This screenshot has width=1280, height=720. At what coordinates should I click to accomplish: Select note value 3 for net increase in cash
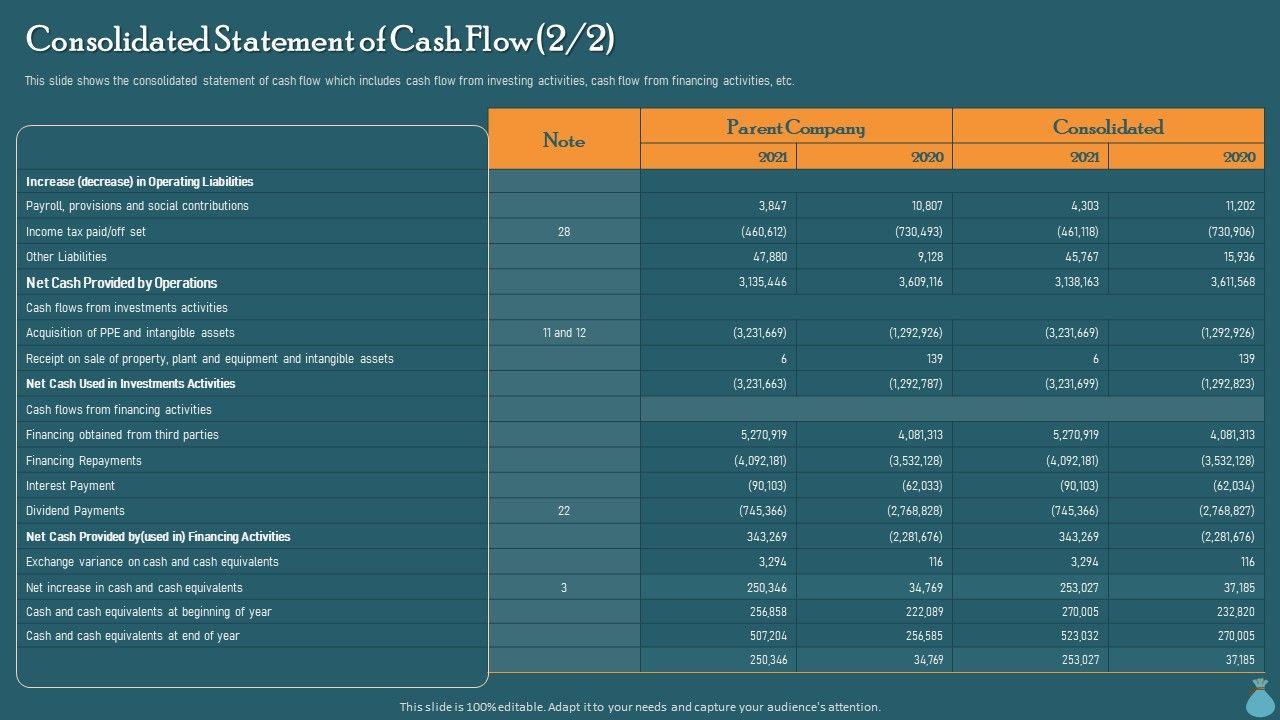[564, 588]
